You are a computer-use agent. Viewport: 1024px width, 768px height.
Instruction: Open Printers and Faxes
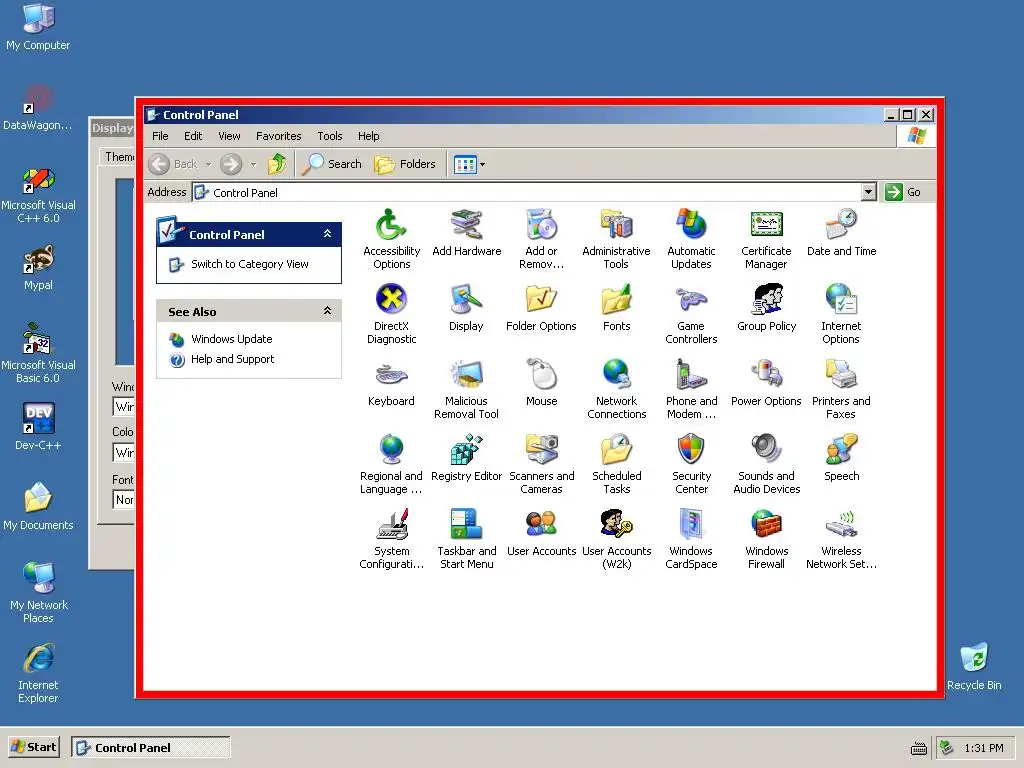click(841, 389)
